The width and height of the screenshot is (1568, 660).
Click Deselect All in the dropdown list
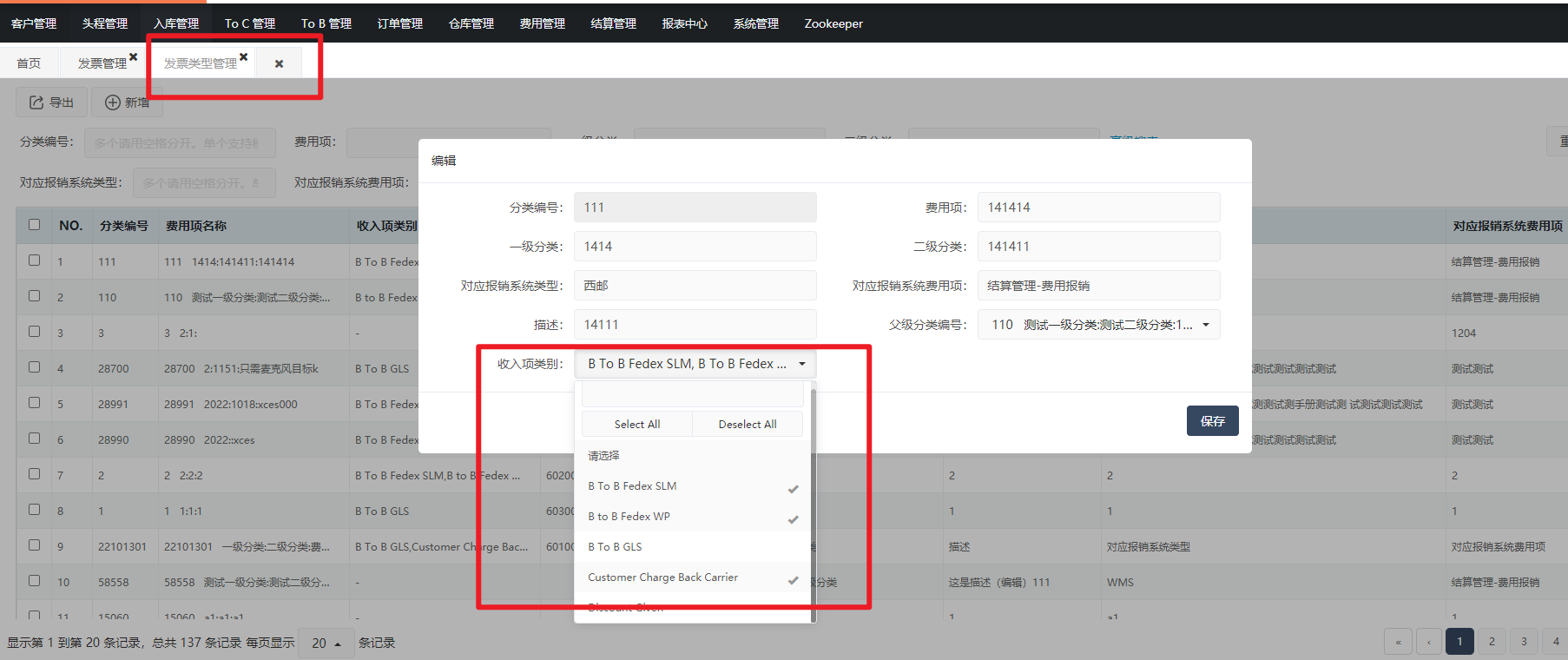[748, 424]
